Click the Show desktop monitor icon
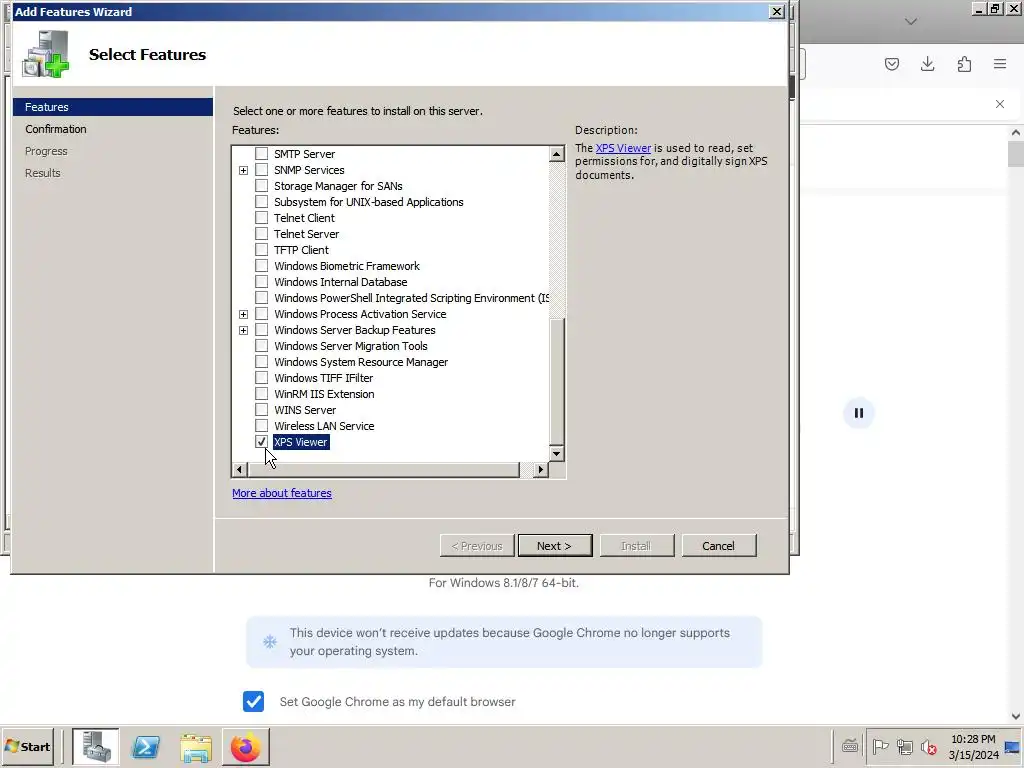This screenshot has width=1024, height=768. [1014, 746]
